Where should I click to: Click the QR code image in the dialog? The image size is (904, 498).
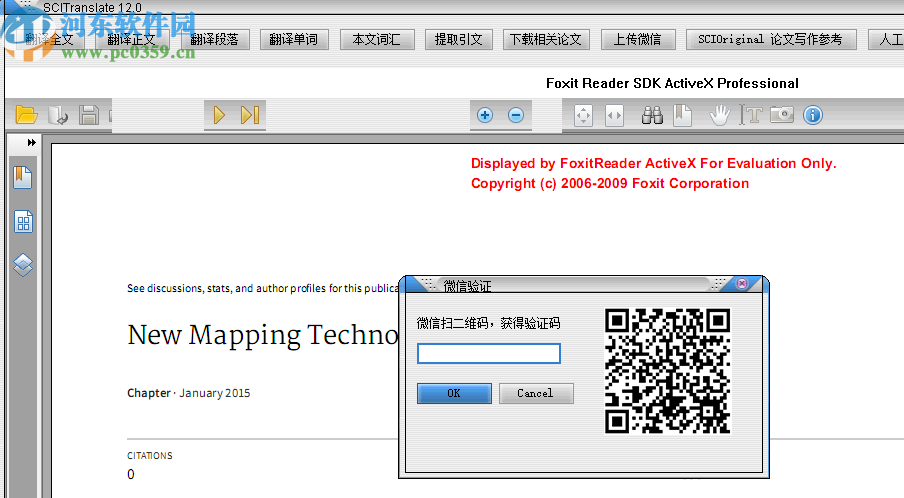coord(668,371)
